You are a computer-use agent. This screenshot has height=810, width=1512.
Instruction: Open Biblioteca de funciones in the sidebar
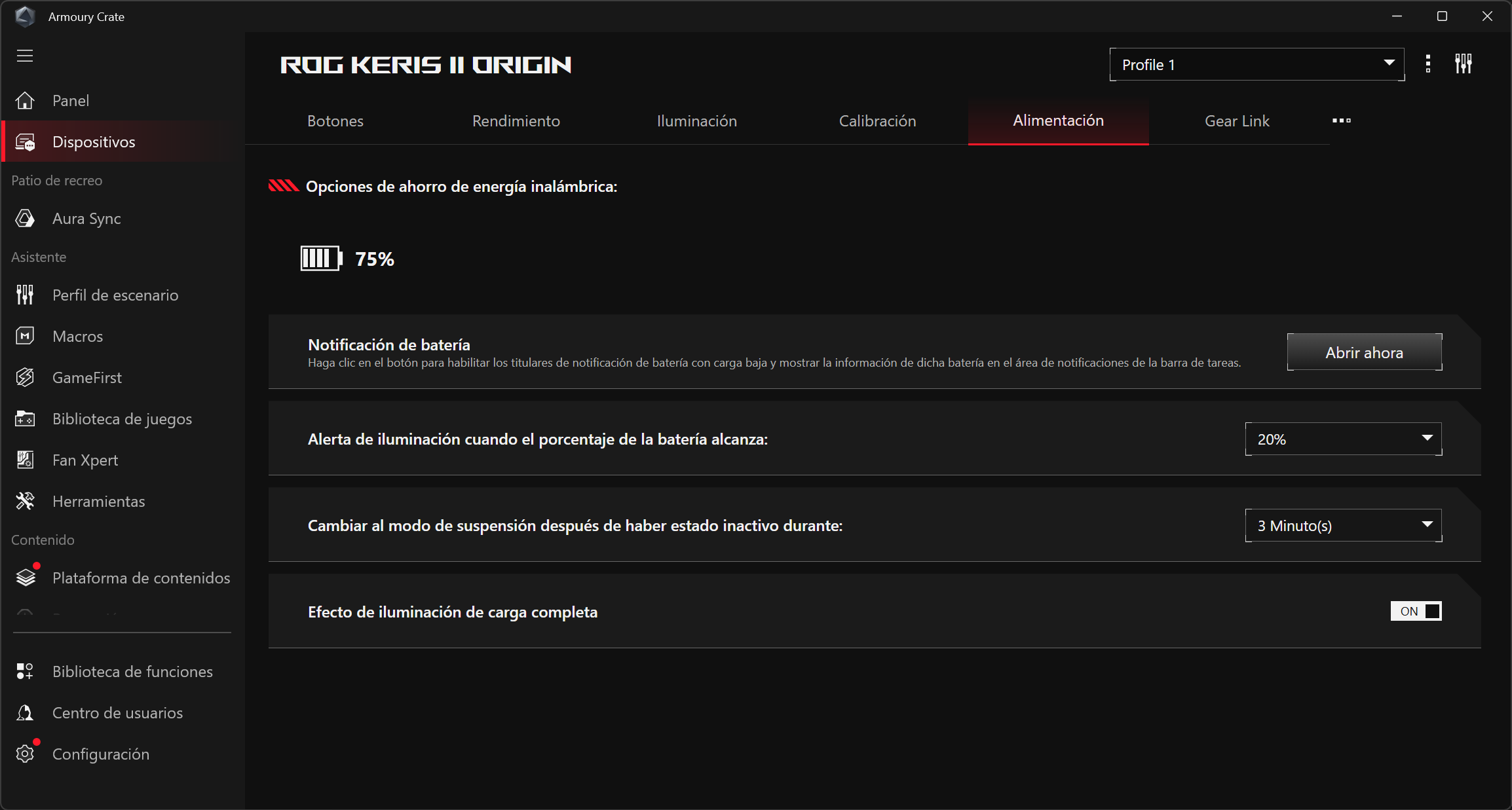123,672
